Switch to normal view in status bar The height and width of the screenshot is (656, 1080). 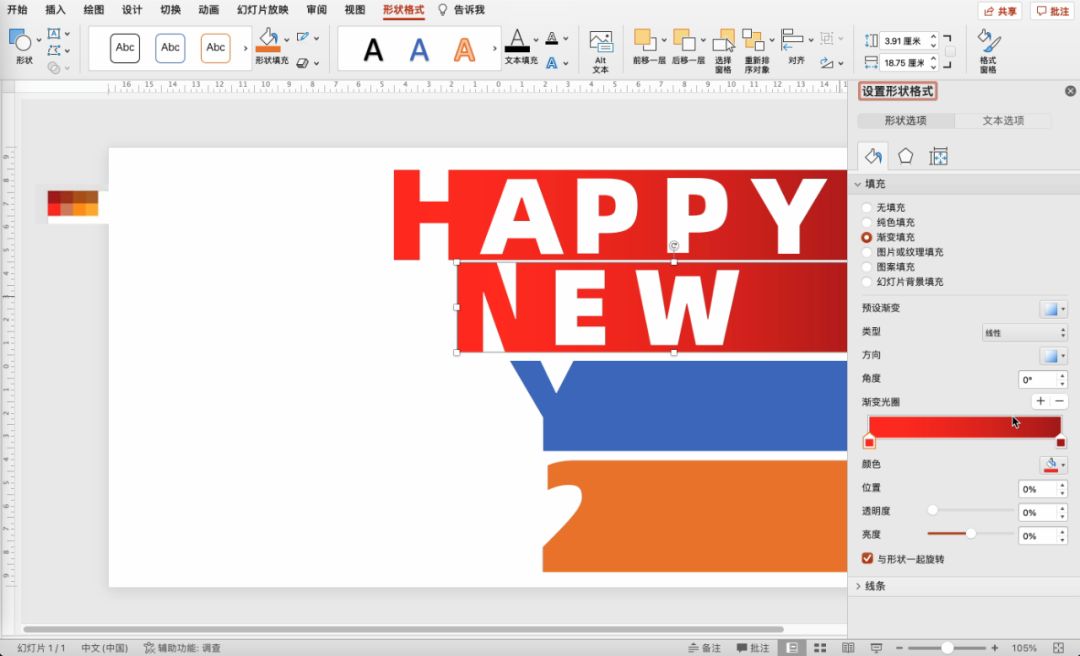(792, 648)
